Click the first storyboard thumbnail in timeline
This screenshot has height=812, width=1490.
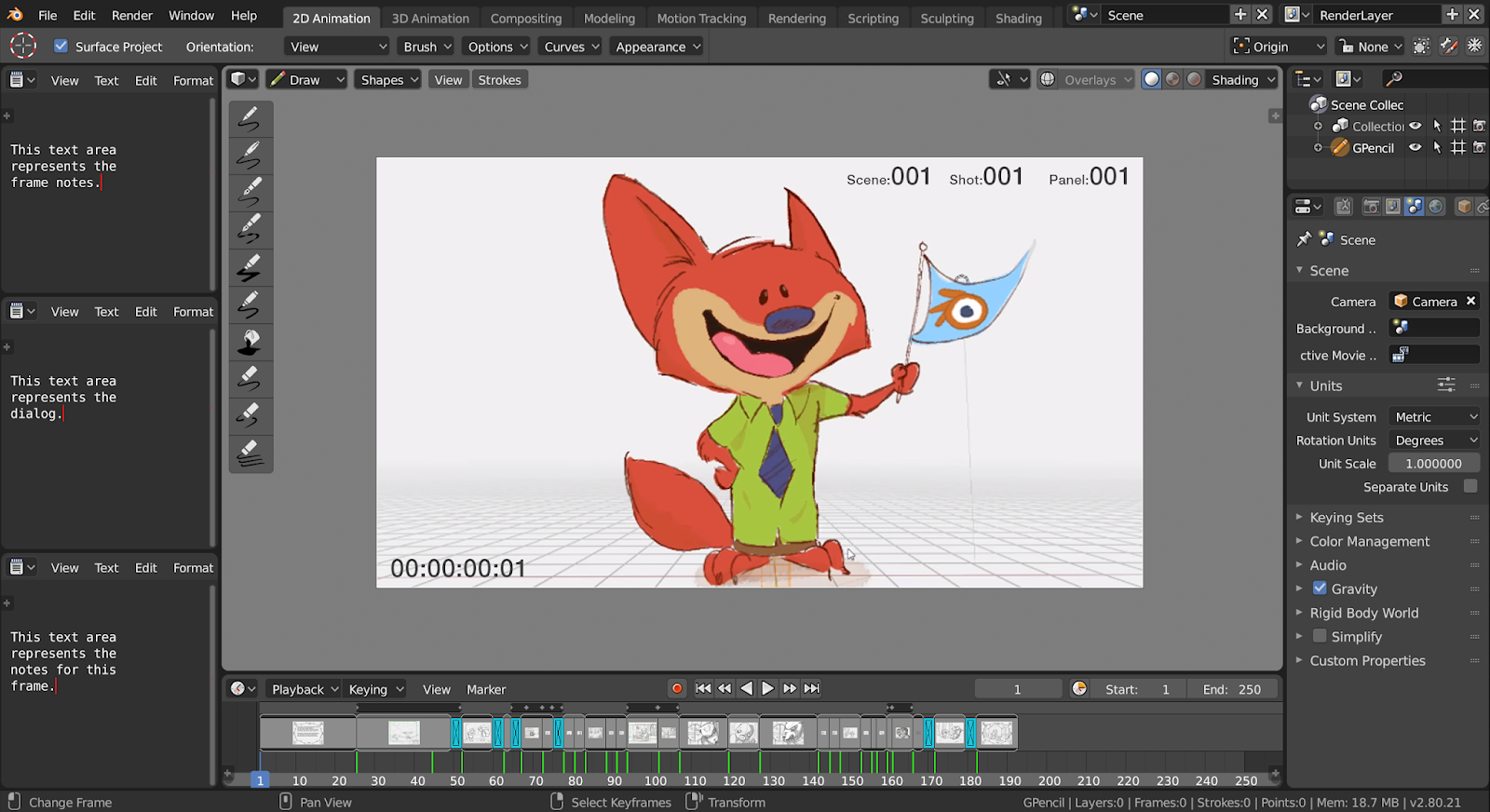(x=307, y=733)
